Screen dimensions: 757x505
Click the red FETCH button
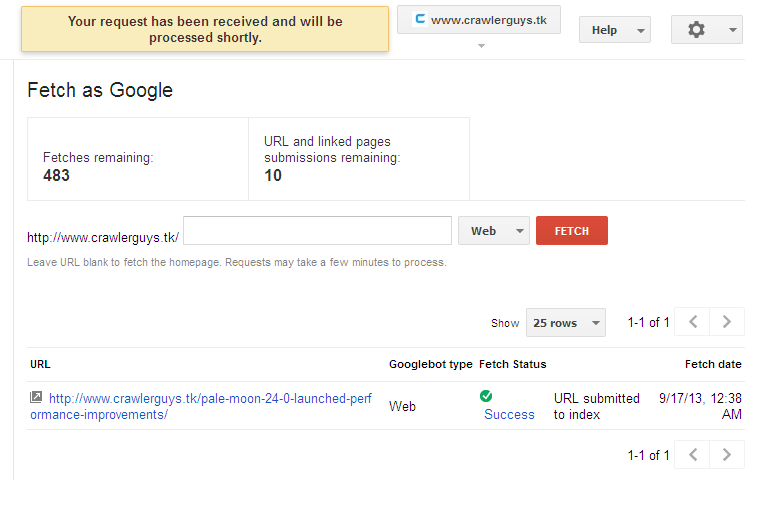tap(572, 231)
